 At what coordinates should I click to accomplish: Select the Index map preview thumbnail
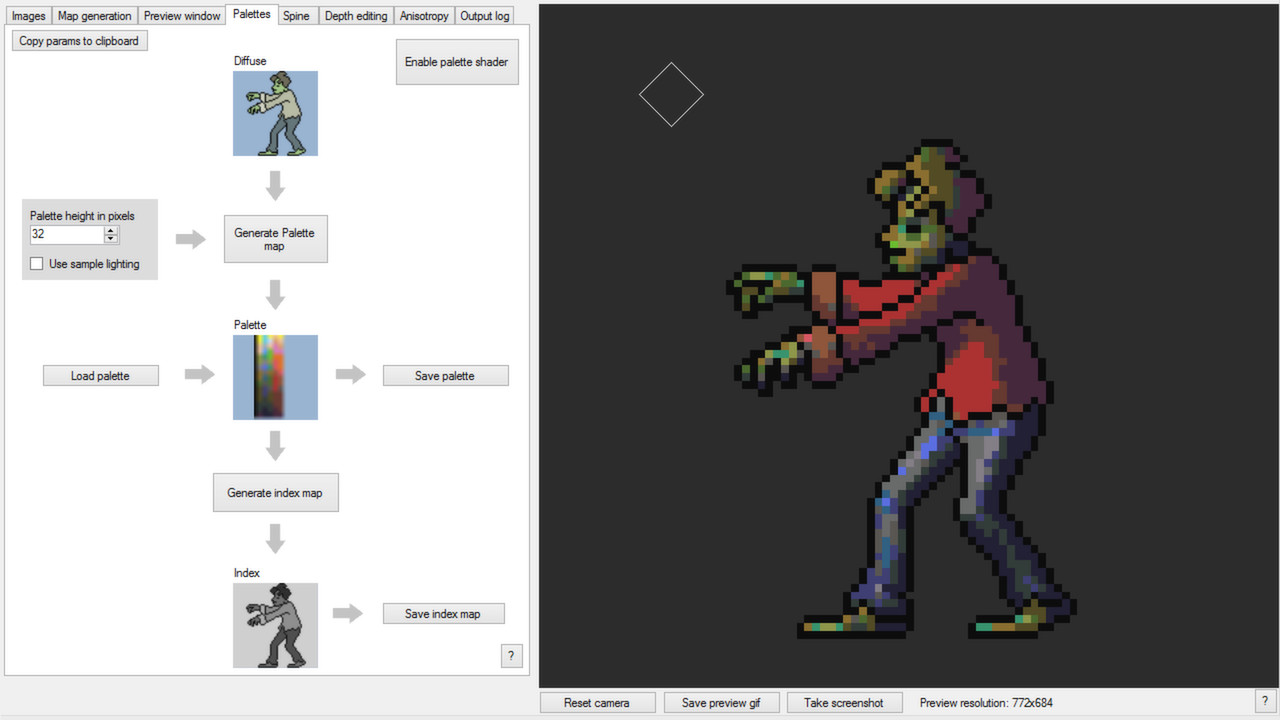tap(275, 625)
